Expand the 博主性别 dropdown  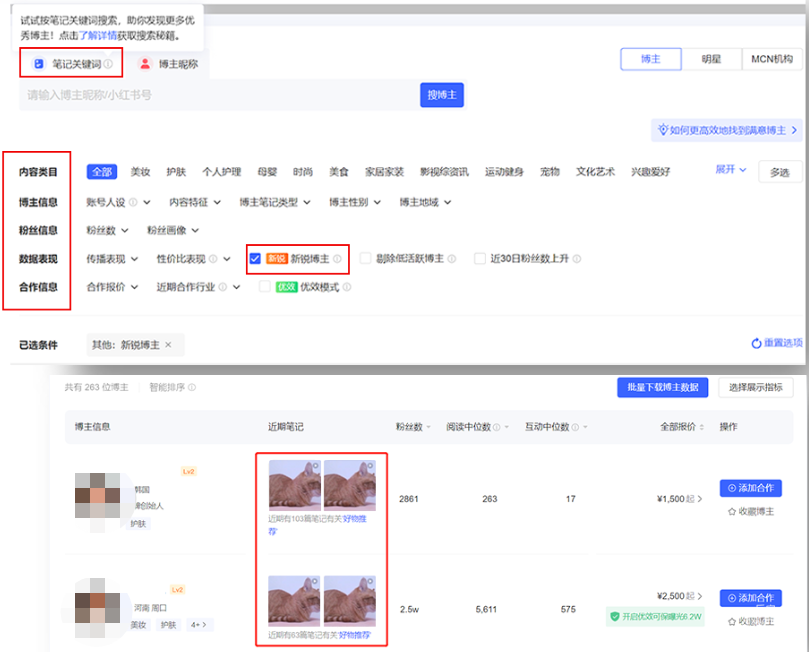click(355, 202)
